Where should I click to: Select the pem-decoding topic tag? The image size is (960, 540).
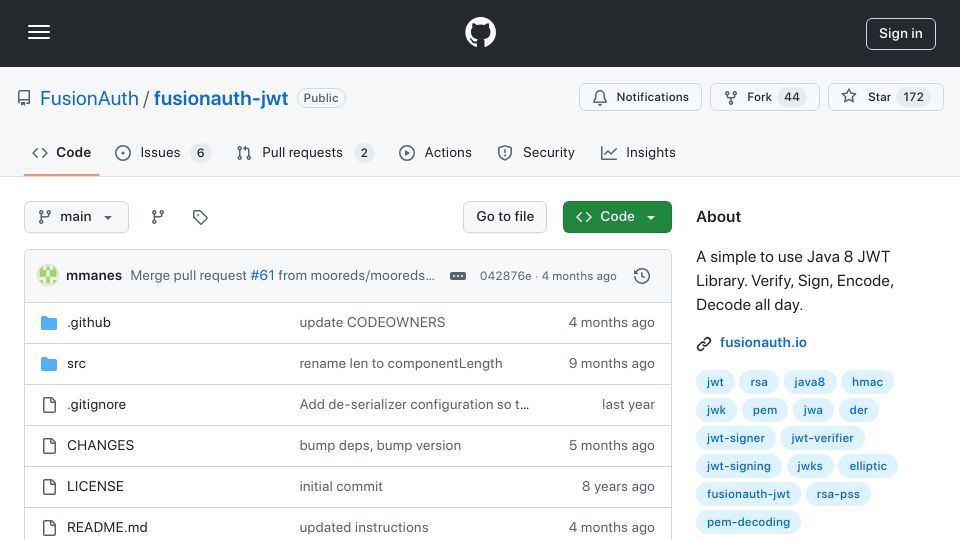(748, 523)
